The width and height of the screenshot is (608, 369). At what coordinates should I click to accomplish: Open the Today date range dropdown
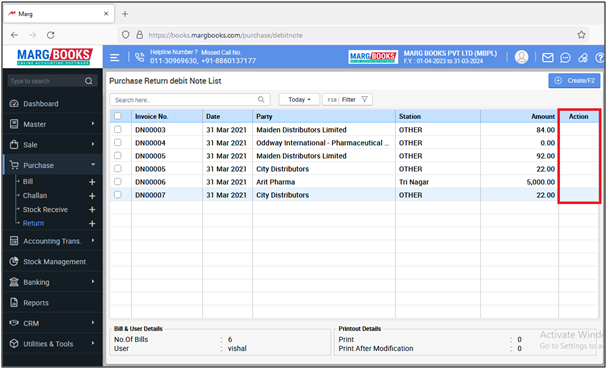click(x=299, y=100)
